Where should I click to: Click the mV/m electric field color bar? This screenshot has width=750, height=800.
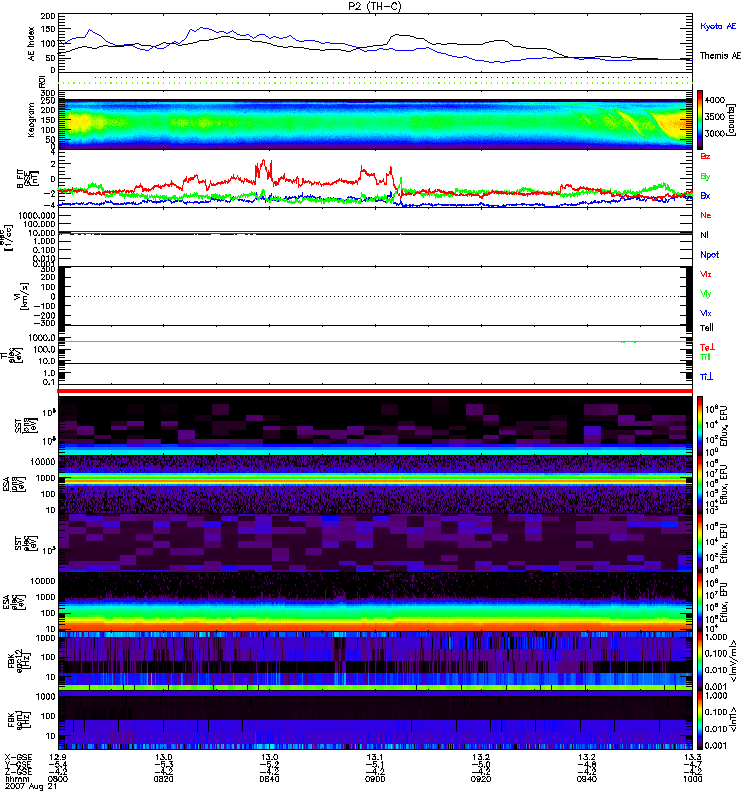[x=700, y=661]
